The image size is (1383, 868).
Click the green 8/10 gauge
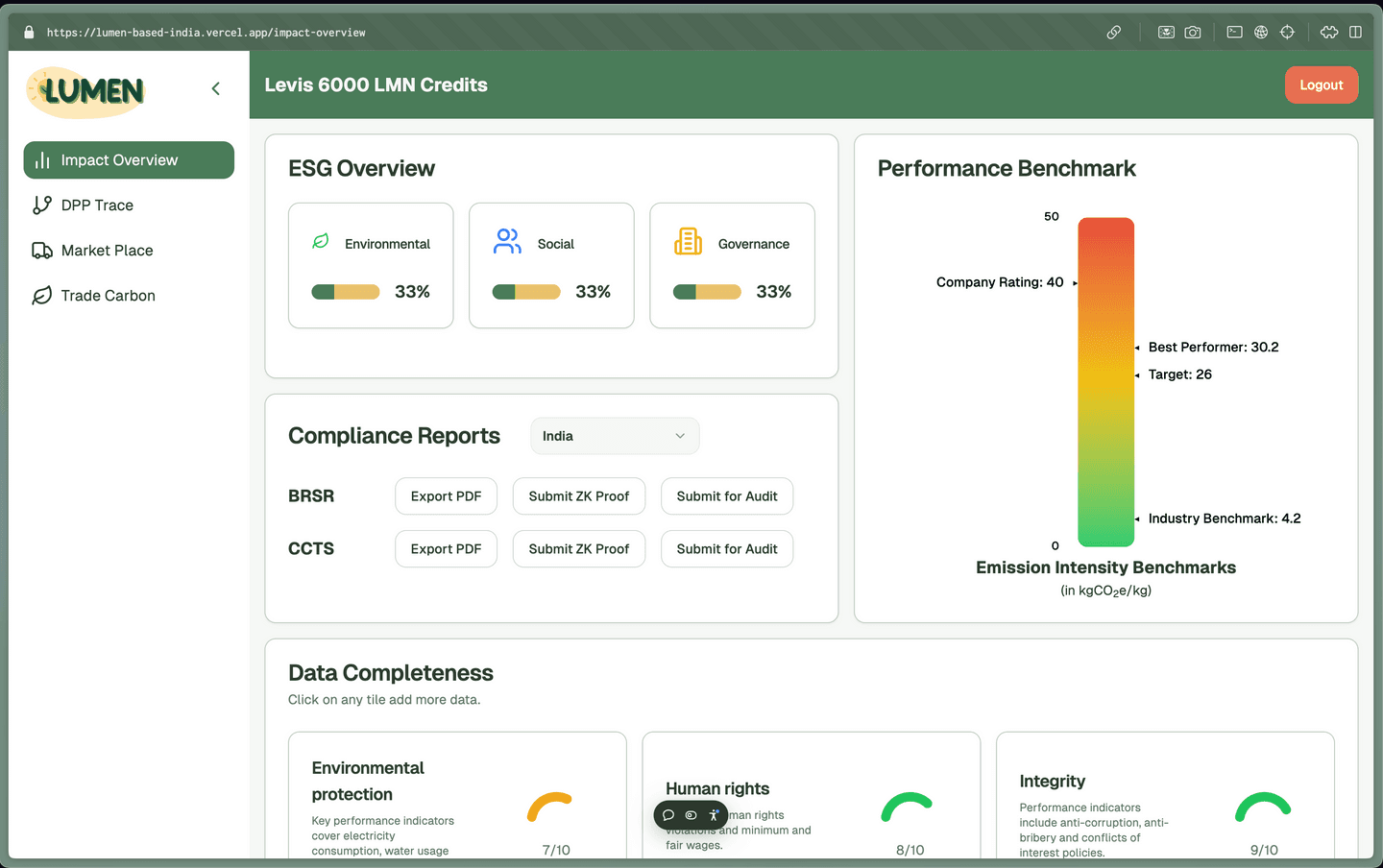pos(907,808)
